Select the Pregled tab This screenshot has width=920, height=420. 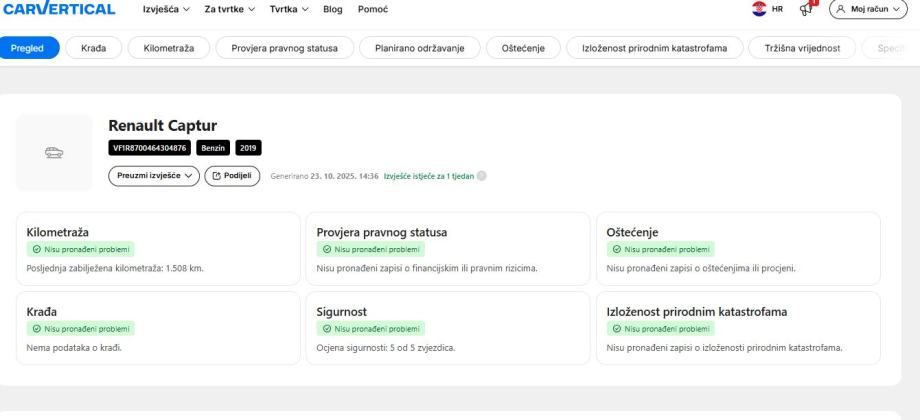[28, 48]
